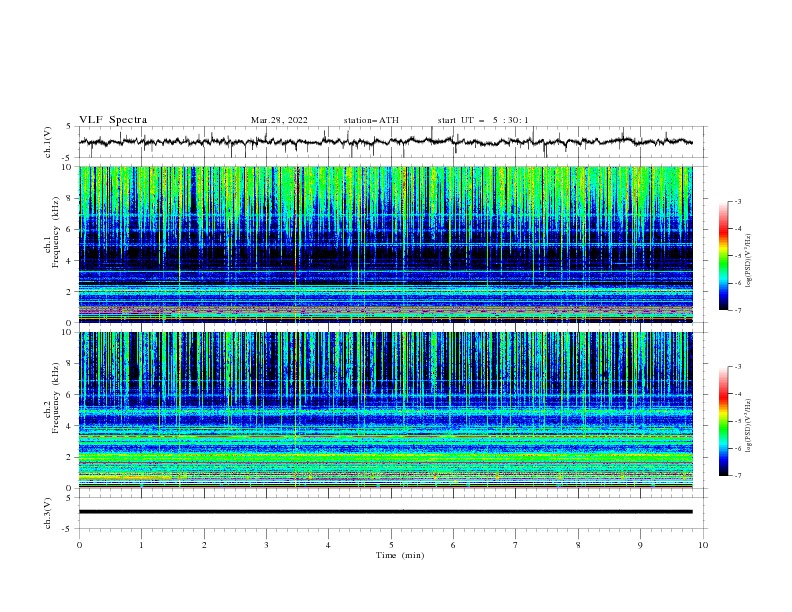
Task: Click the "start UT = 5 :30: 1" text
Action: point(483,120)
